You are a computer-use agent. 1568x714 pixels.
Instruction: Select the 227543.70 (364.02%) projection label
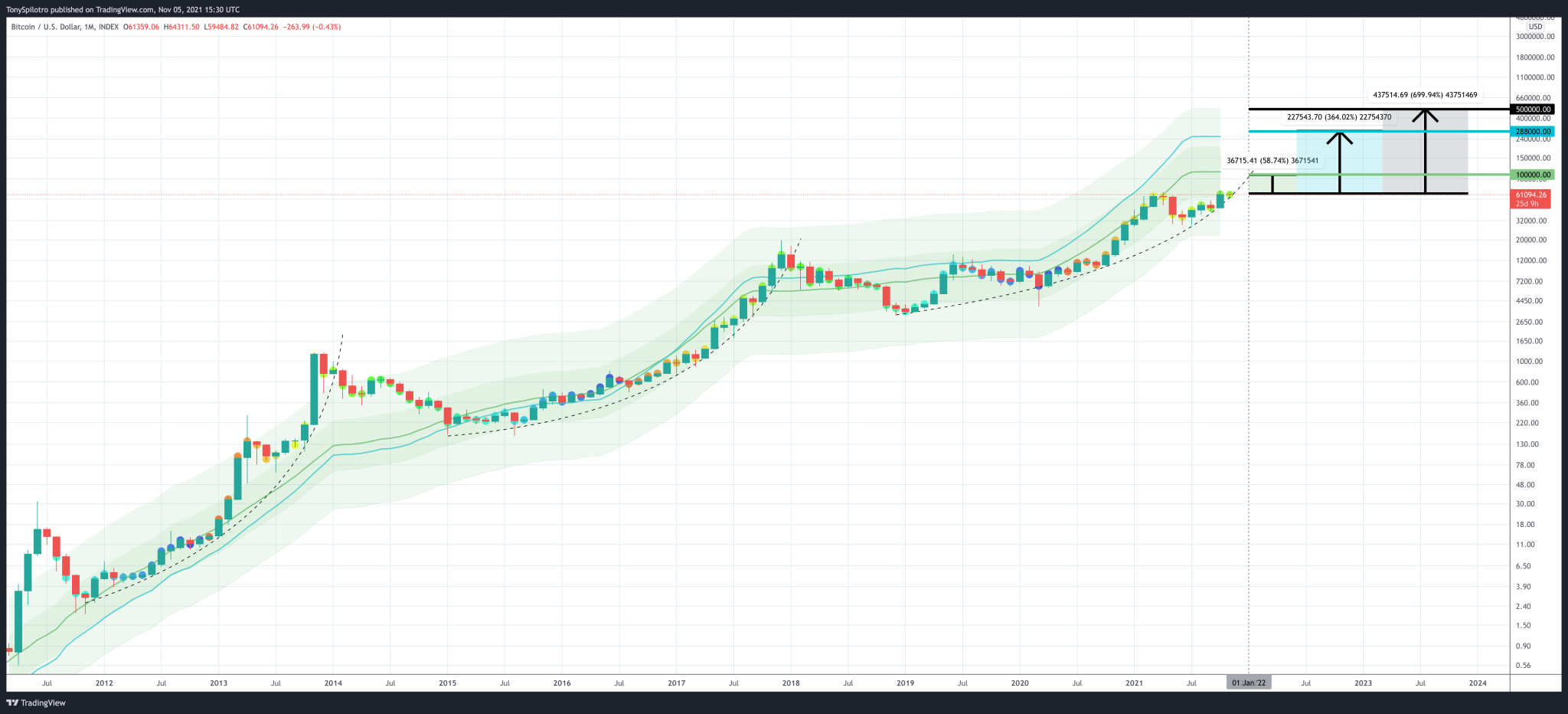click(x=1338, y=117)
